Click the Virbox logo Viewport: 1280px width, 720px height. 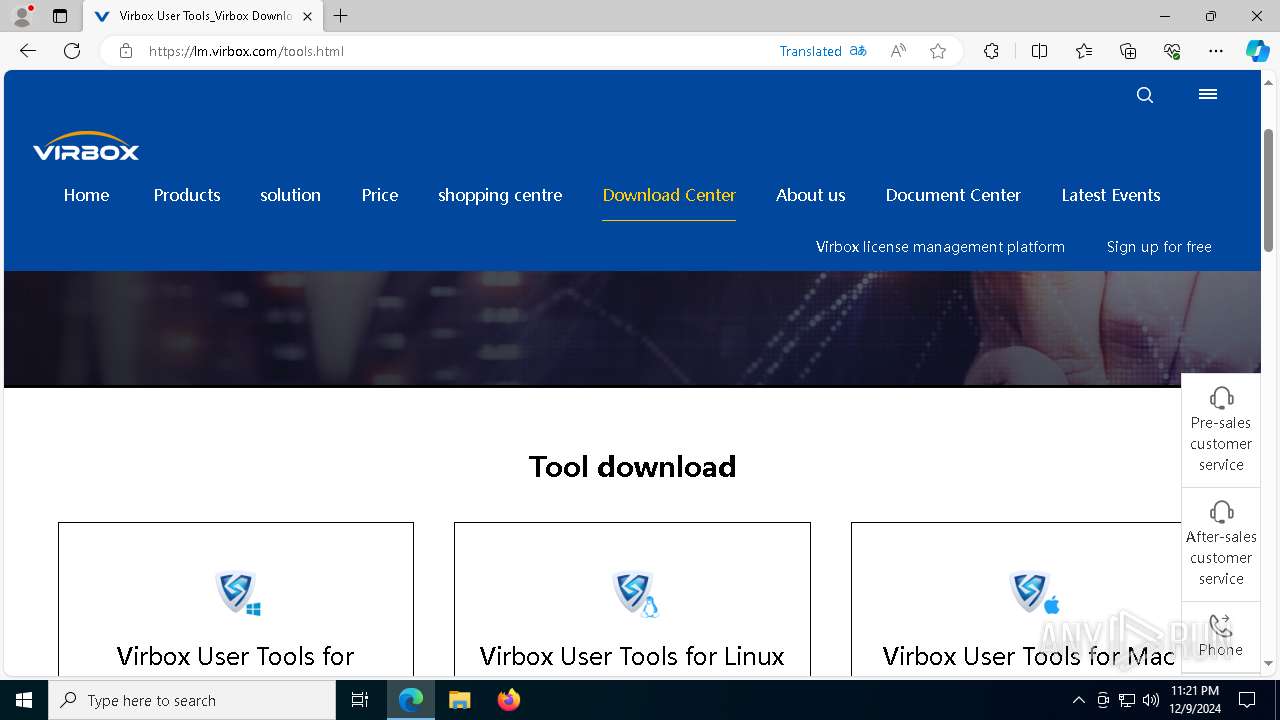point(86,146)
